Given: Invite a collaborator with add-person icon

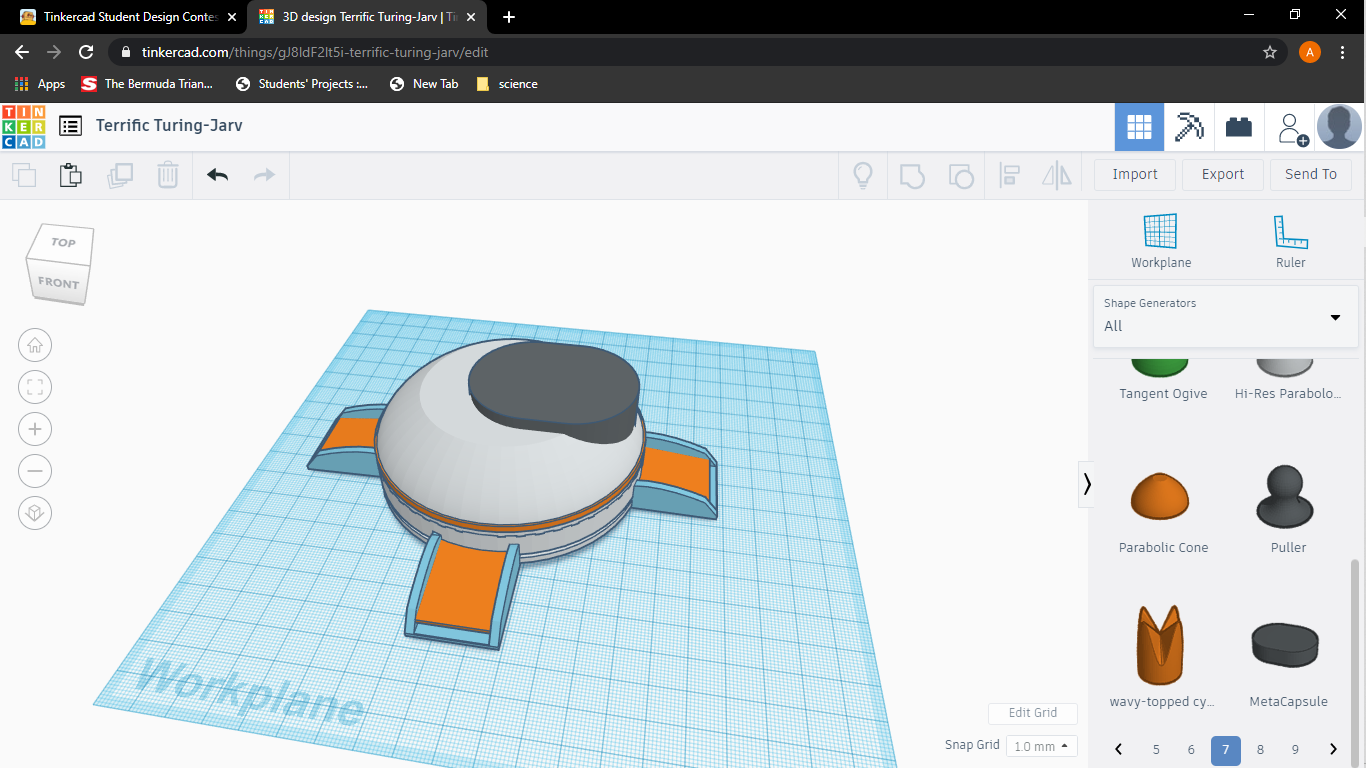Looking at the screenshot, I should [1291, 128].
